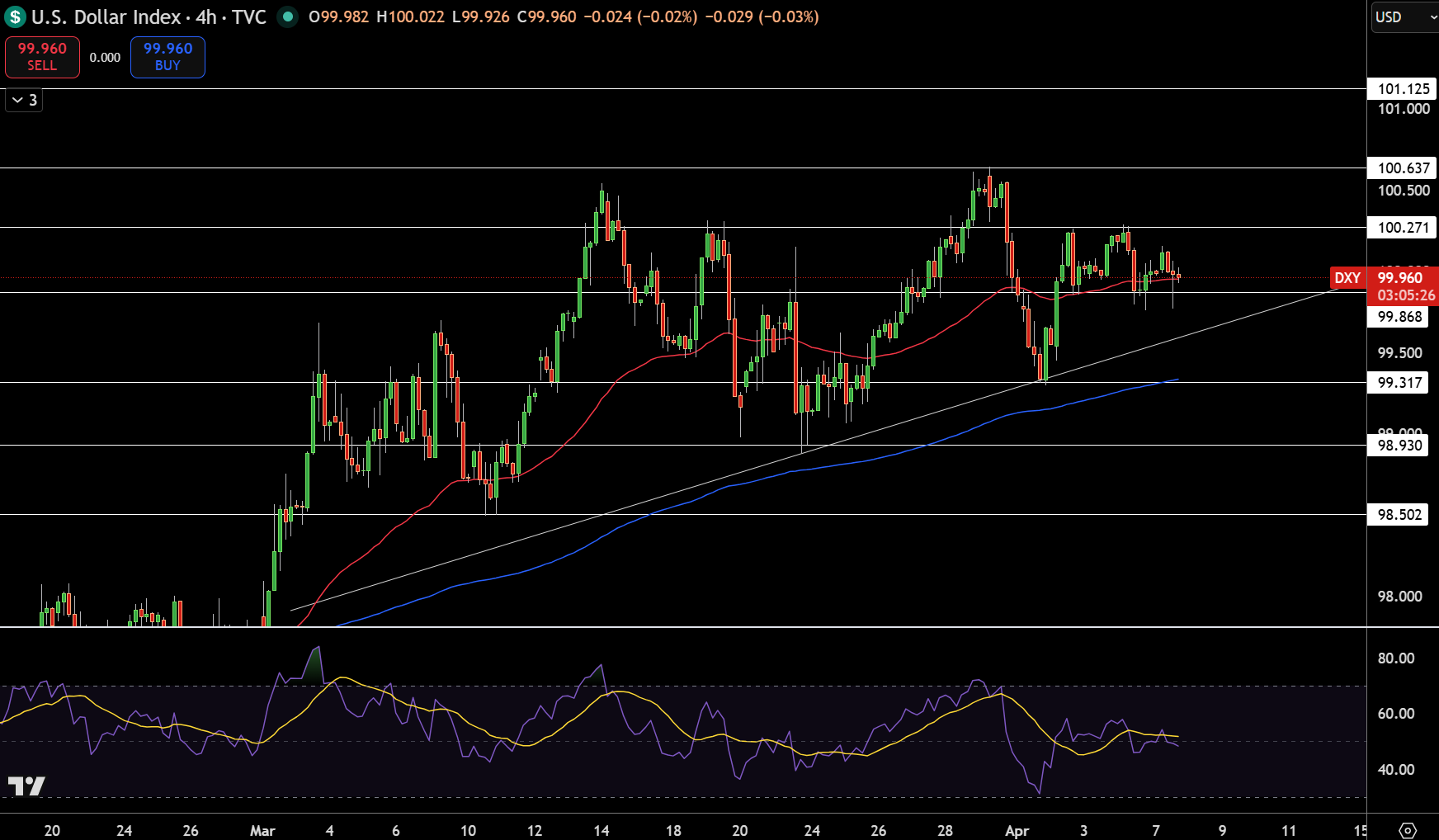Click the change value −0.024 (−0.02%)
The height and width of the screenshot is (840, 1439).
(640, 17)
